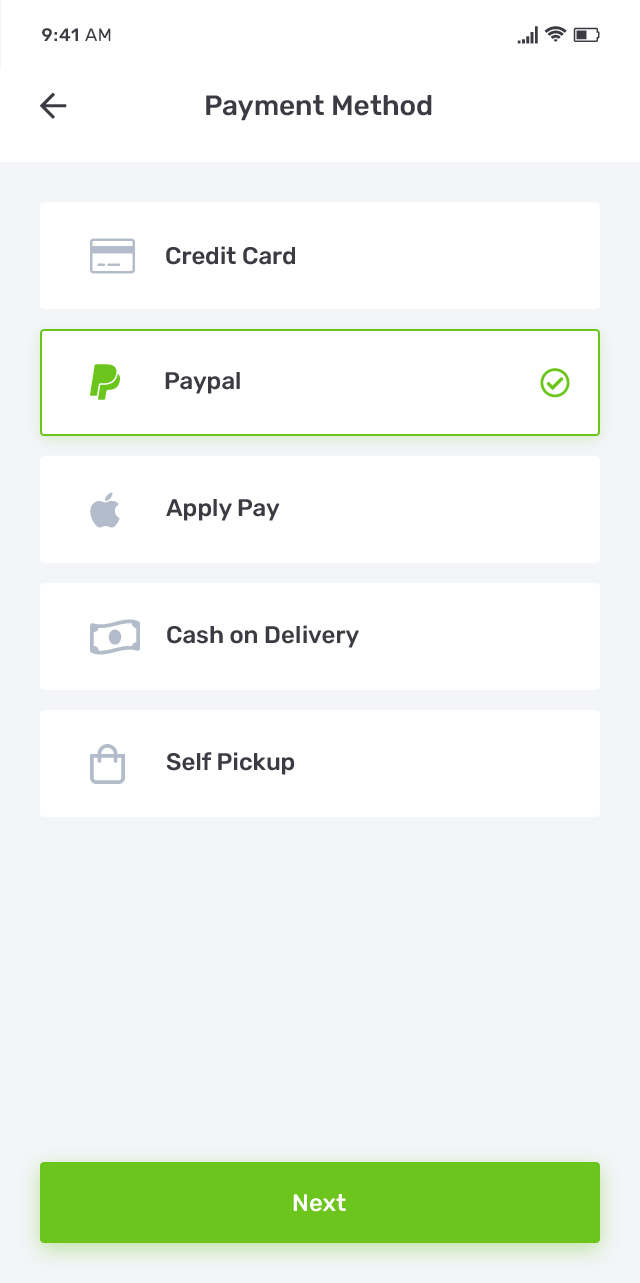640x1283 pixels.
Task: Click the PayPal logo icon
Action: coord(104,381)
